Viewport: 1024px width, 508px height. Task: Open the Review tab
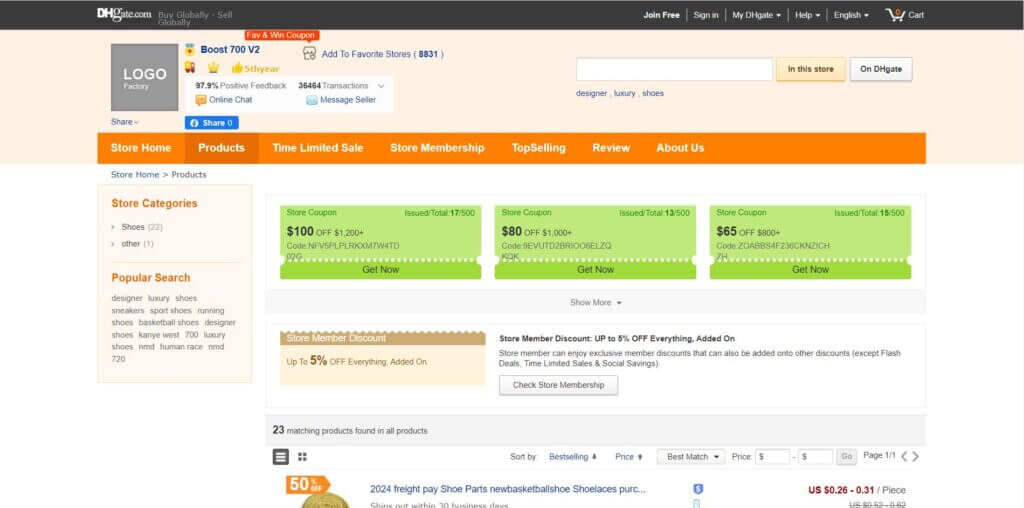(x=611, y=148)
